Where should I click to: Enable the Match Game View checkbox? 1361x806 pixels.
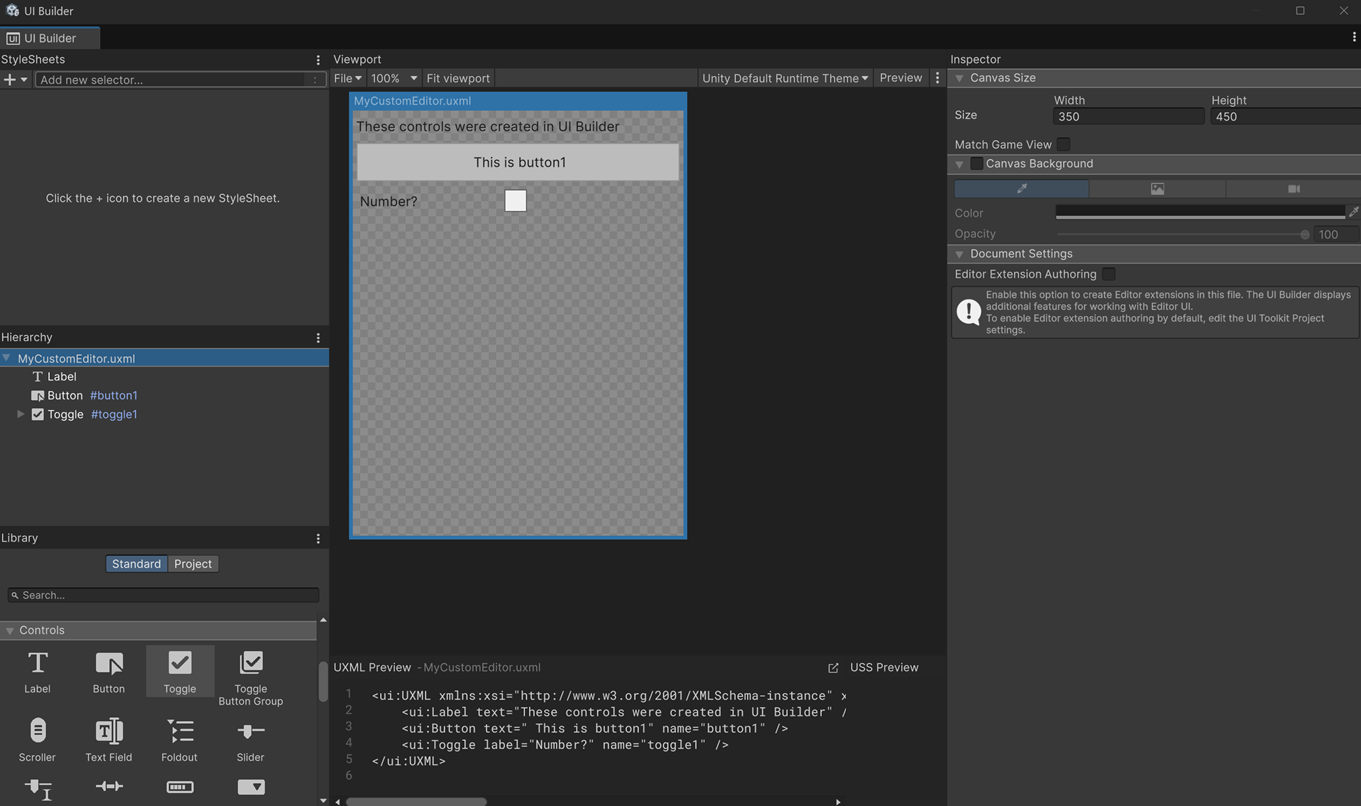pyautogui.click(x=1064, y=144)
